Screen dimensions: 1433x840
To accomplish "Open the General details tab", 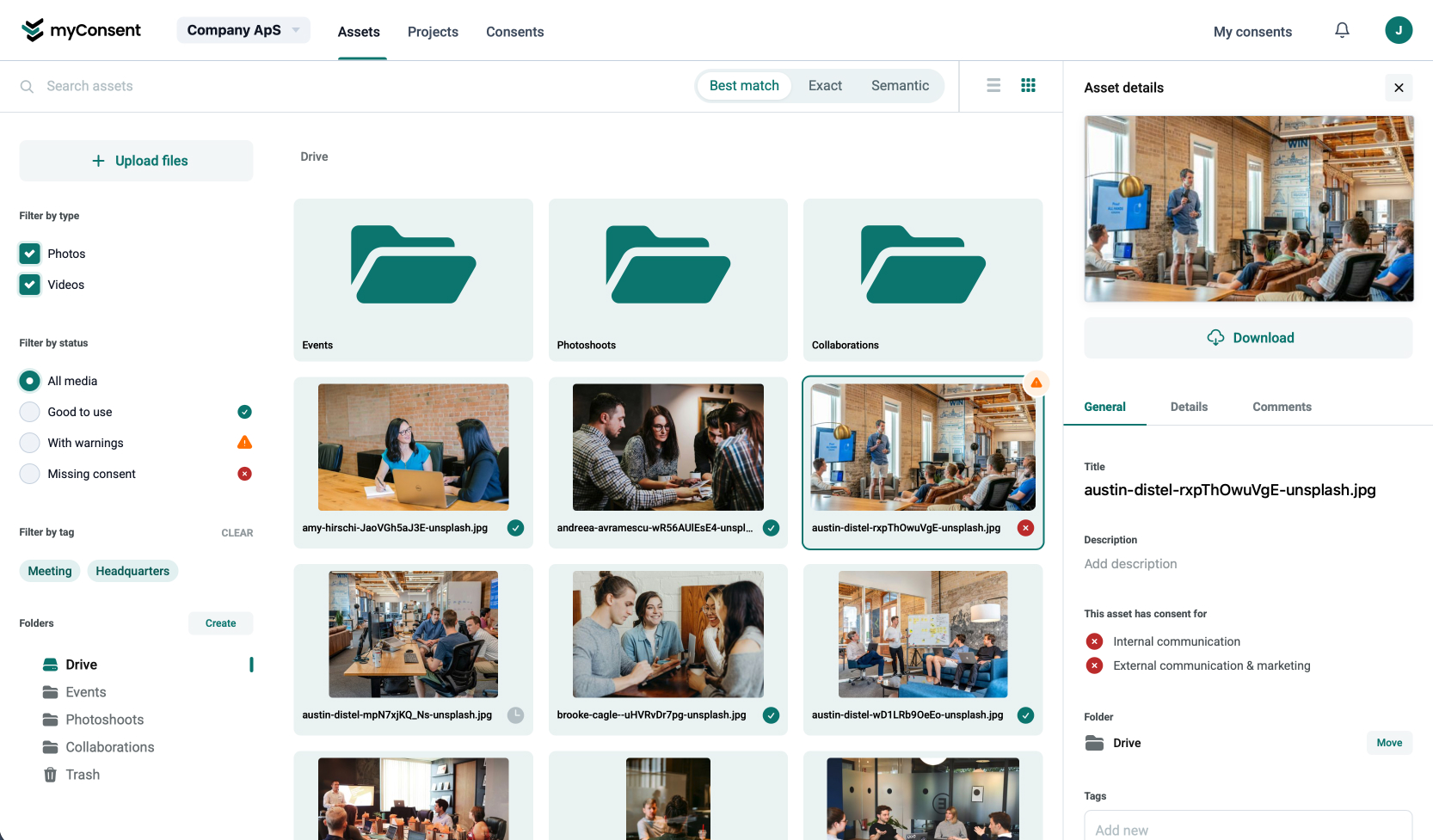I will click(x=1104, y=407).
